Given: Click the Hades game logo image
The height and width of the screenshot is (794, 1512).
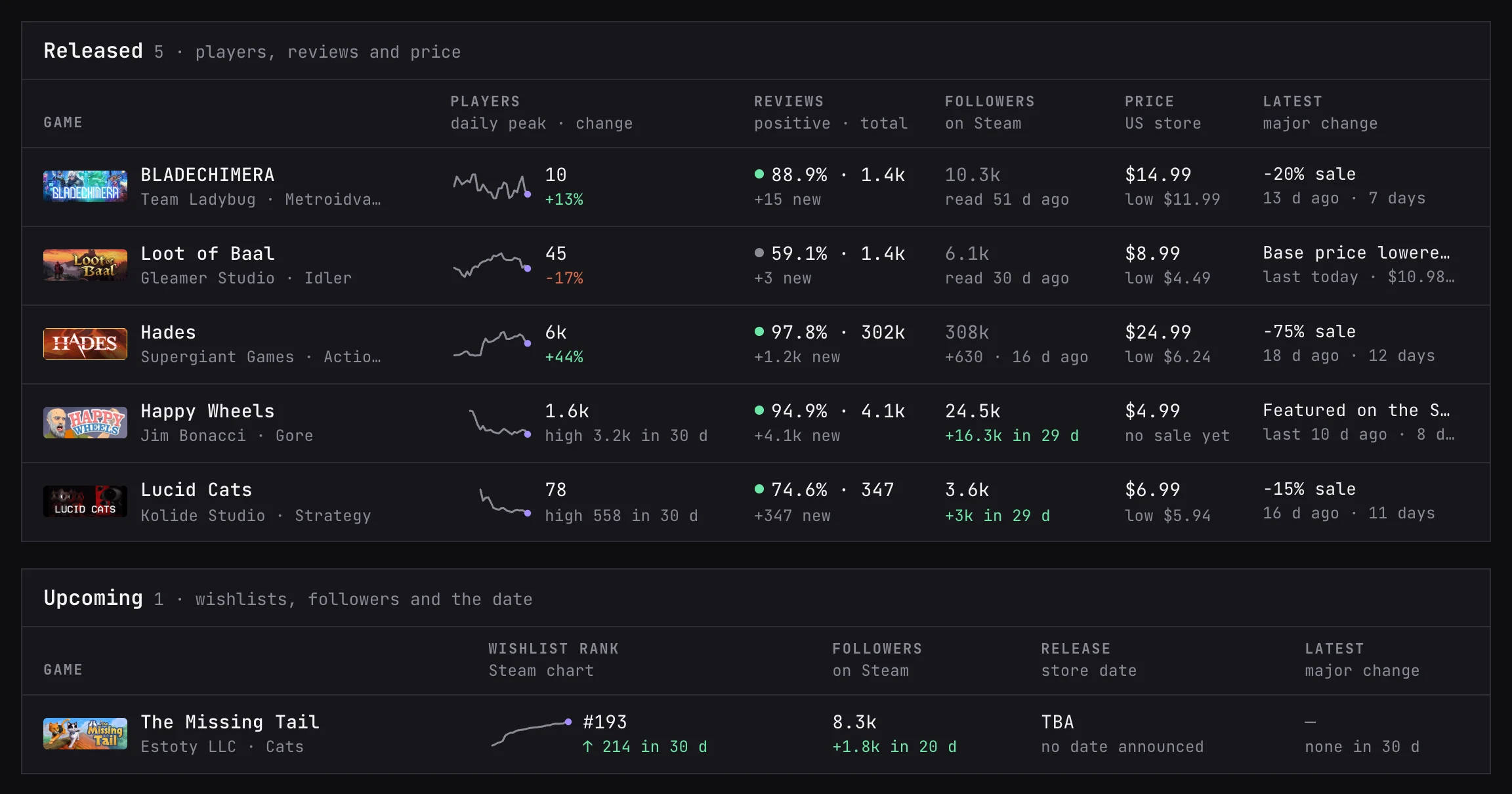Looking at the screenshot, I should pyautogui.click(x=85, y=344).
